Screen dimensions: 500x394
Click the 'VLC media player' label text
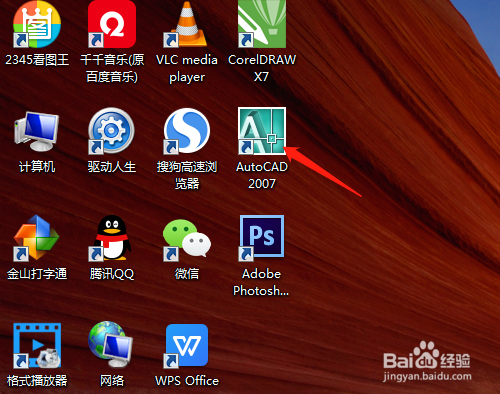coord(187,68)
